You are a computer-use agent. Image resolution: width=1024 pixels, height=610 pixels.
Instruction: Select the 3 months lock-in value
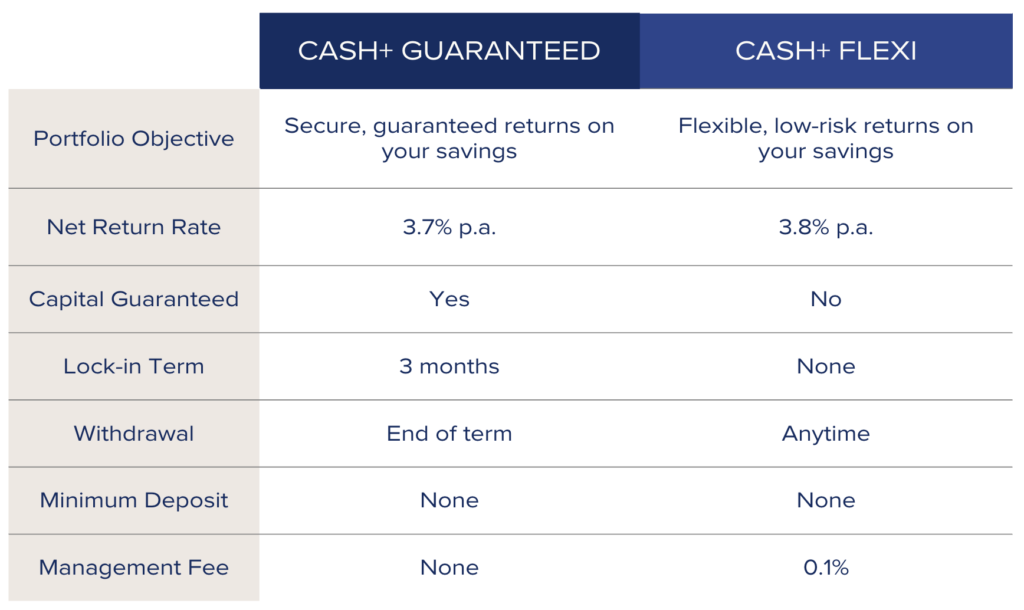pyautogui.click(x=449, y=366)
